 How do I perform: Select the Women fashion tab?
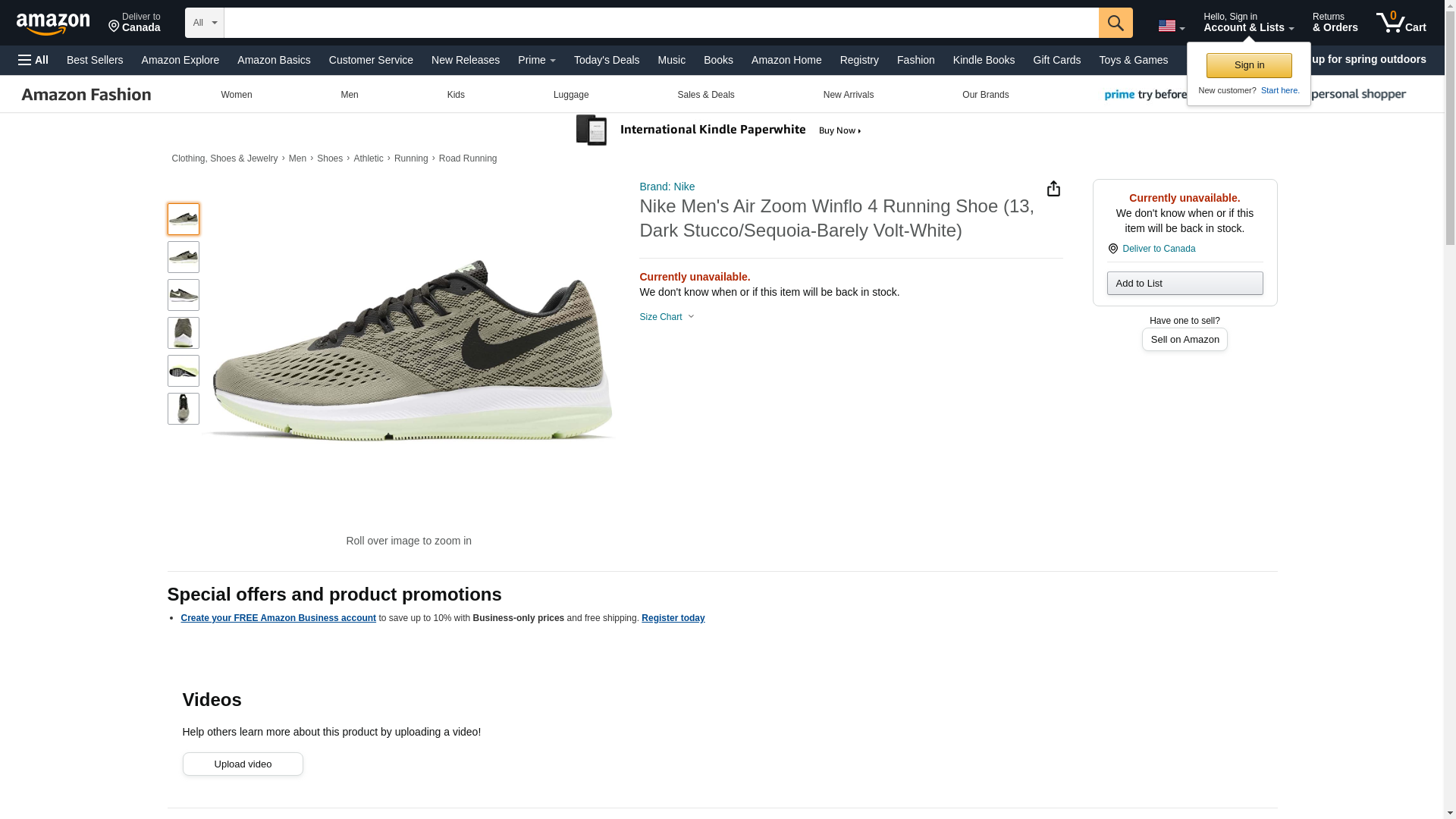pyautogui.click(x=236, y=95)
